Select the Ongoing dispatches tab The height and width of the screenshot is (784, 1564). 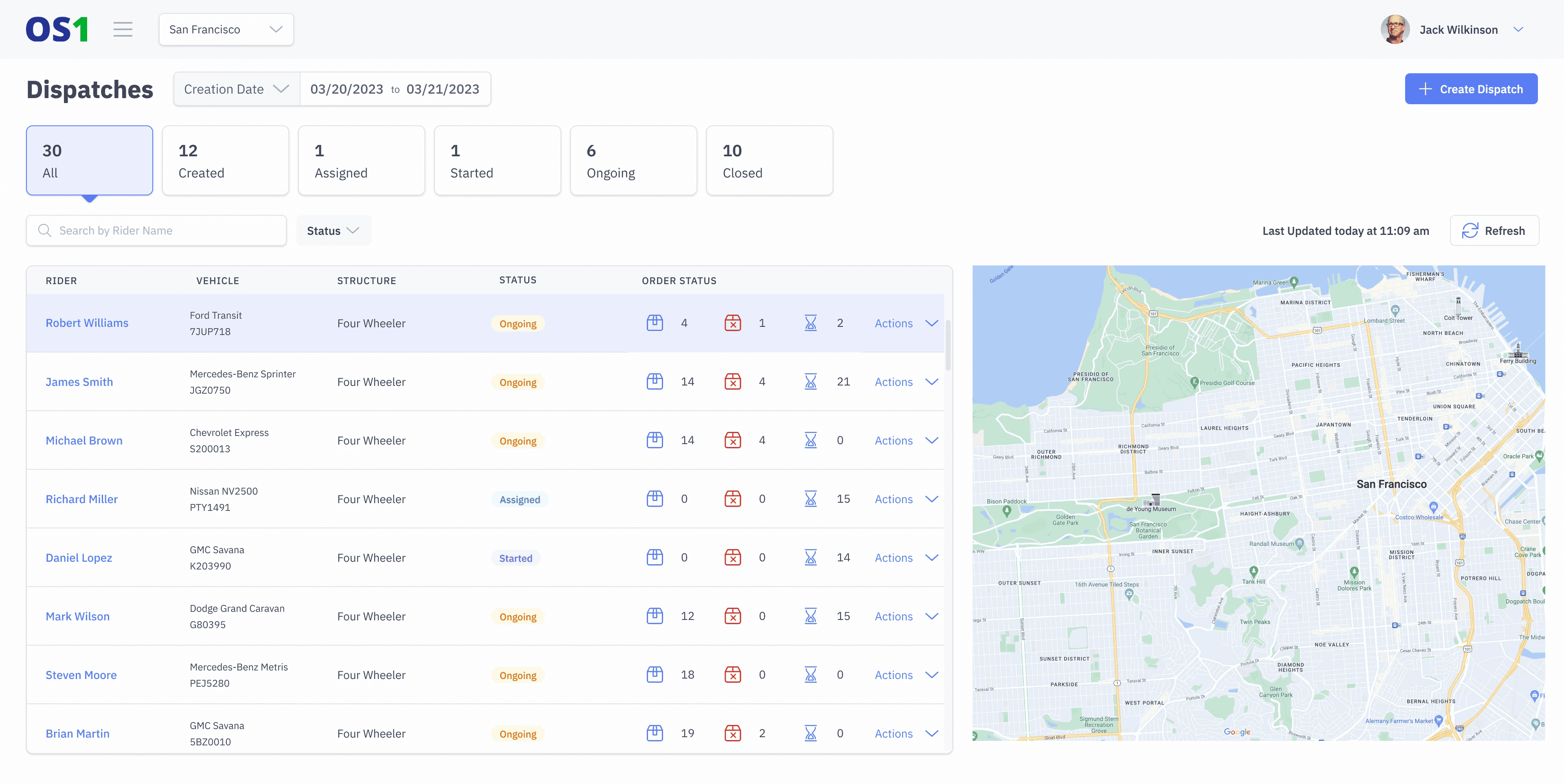pyautogui.click(x=633, y=161)
